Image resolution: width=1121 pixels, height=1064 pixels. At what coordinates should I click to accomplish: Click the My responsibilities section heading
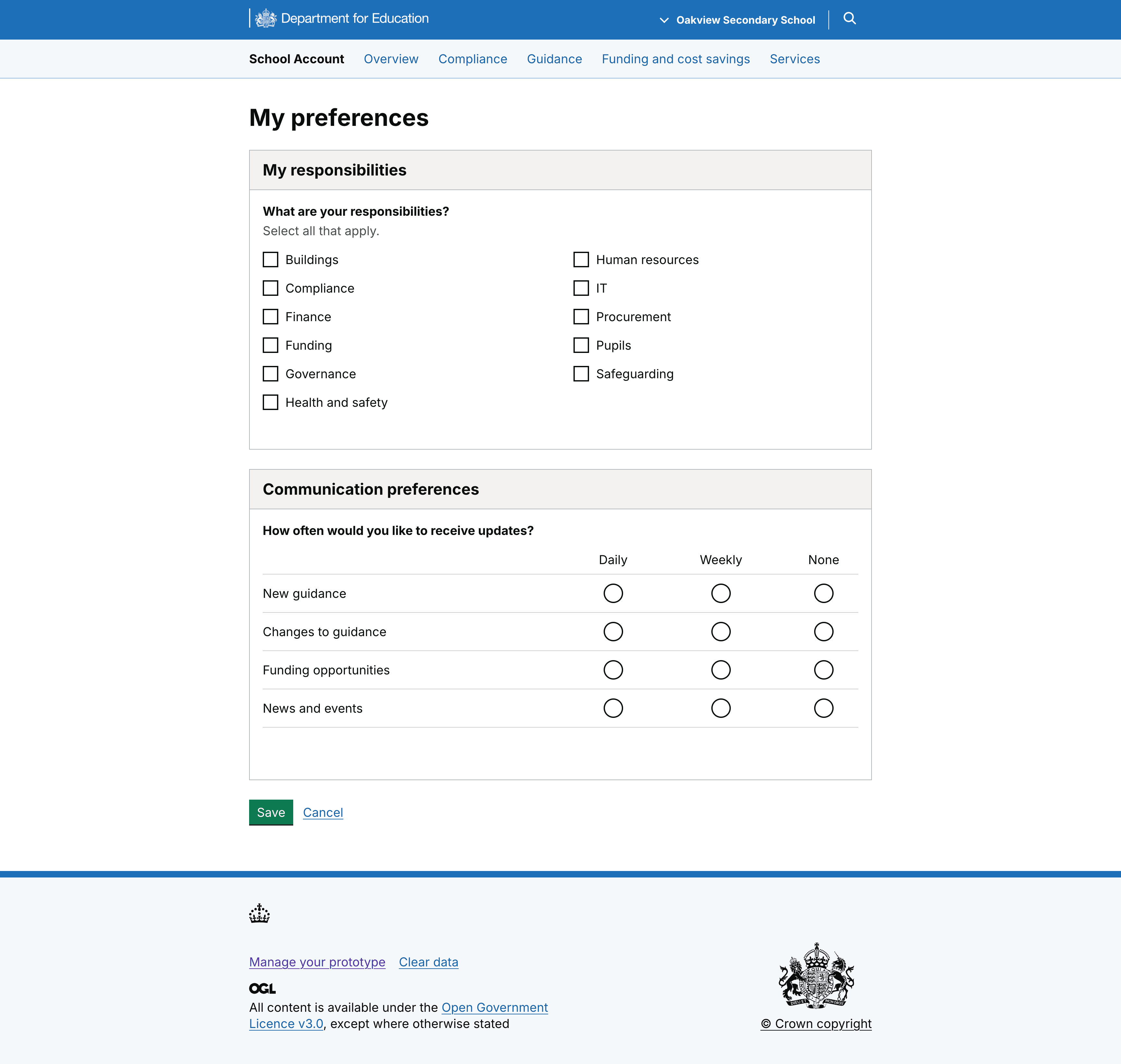(x=334, y=170)
